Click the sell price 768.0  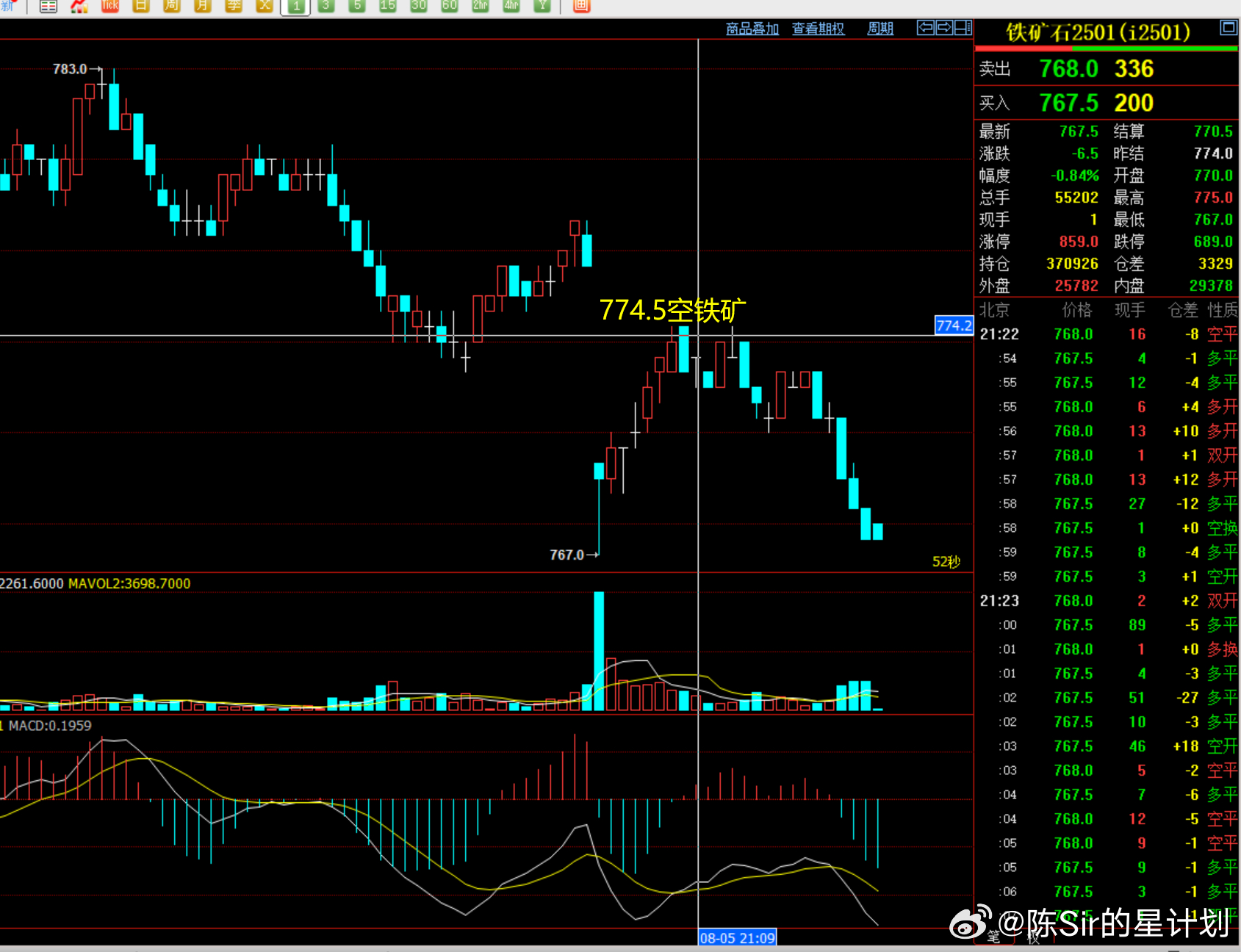tap(1069, 69)
